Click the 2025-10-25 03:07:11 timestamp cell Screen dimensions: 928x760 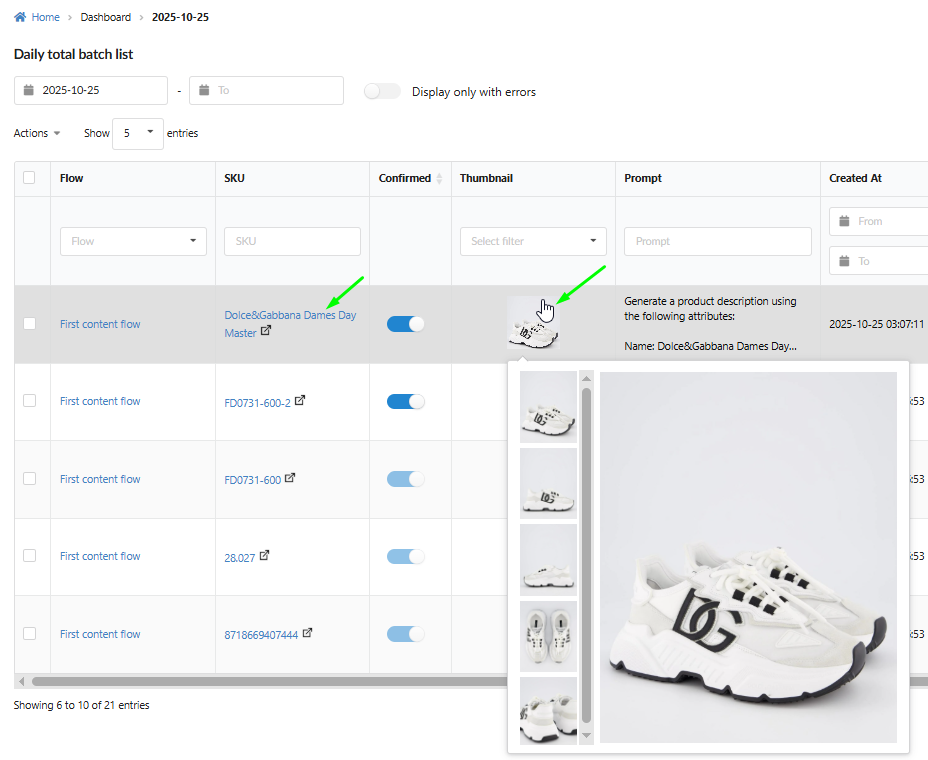(x=876, y=324)
